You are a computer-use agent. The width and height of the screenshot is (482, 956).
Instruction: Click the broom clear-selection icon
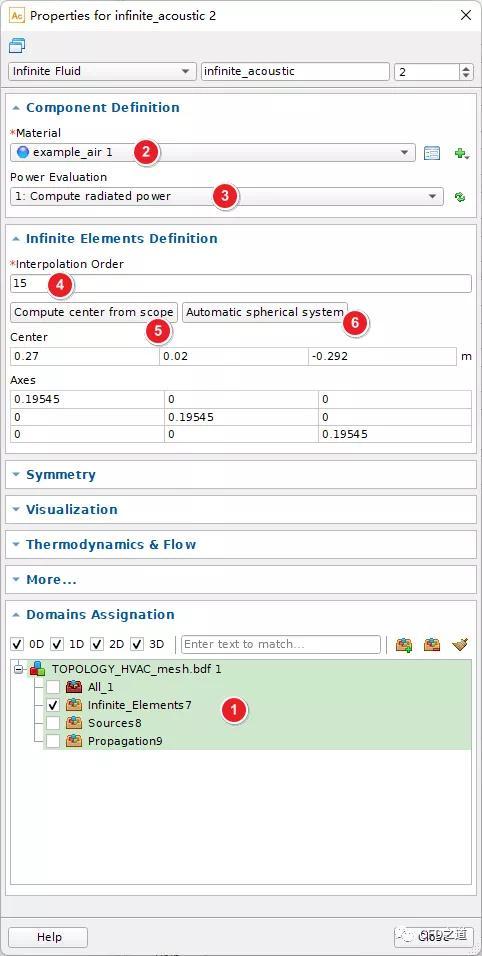point(460,644)
